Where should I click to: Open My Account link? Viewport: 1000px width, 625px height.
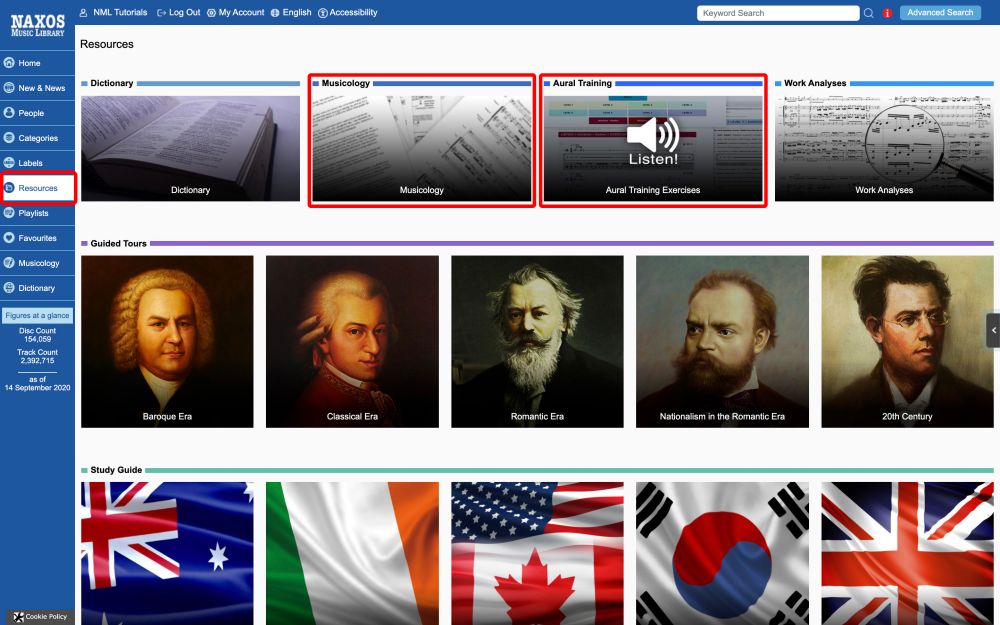(241, 13)
